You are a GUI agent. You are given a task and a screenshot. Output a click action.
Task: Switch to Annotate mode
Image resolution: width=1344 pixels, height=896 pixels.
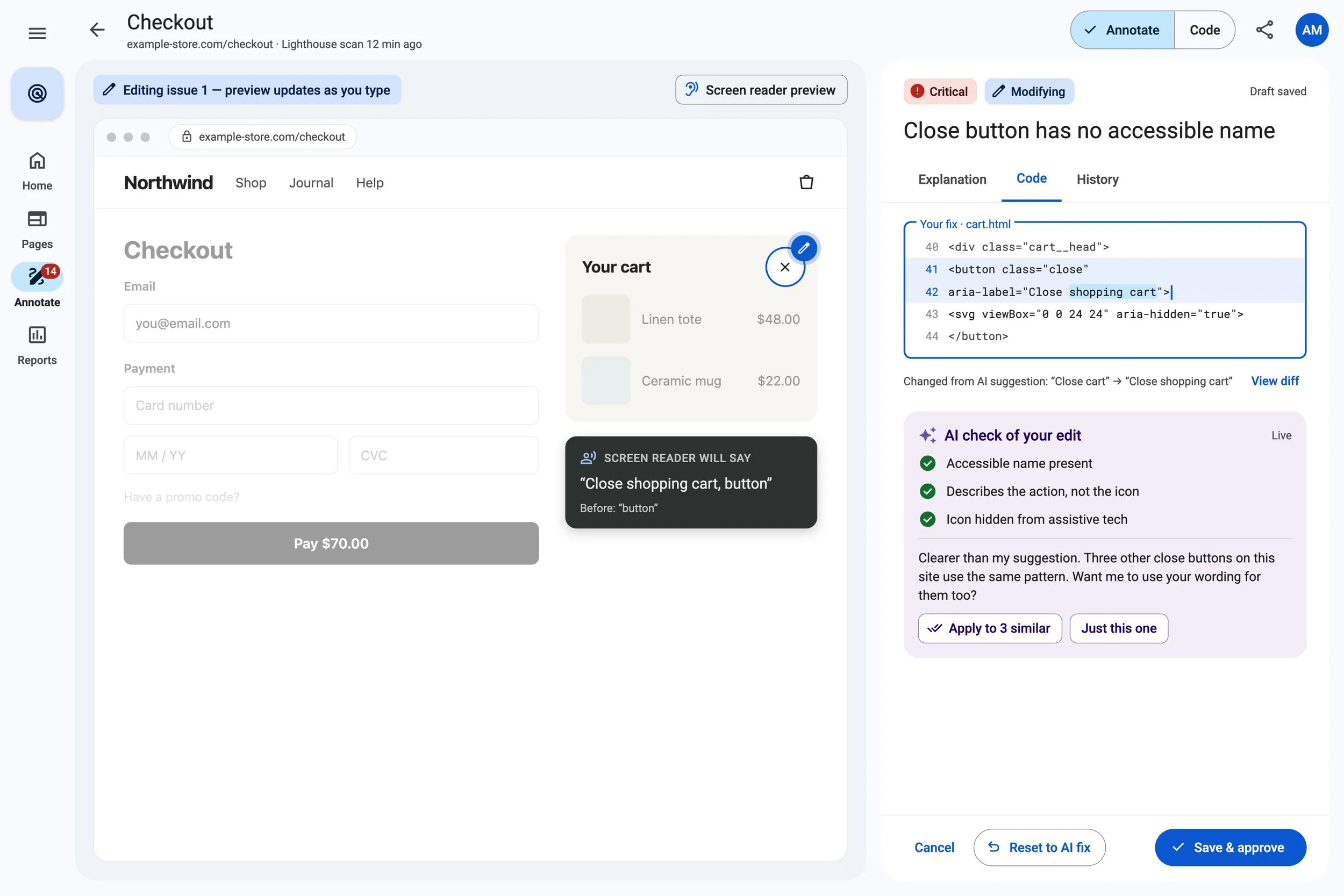(1123, 30)
